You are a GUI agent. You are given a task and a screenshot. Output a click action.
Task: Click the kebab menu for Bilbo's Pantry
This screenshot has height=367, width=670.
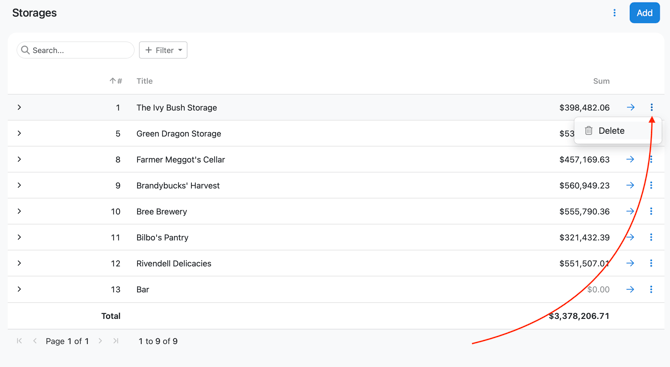pos(651,237)
